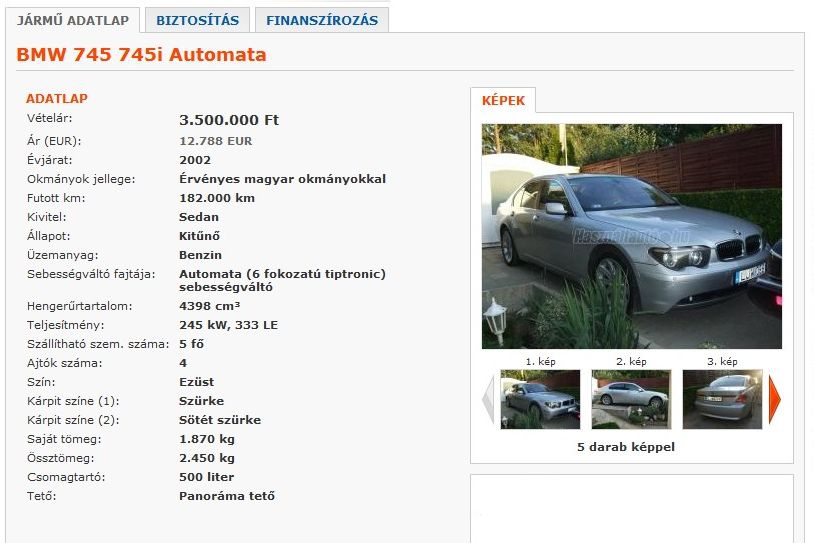Click the Adatlap section heading
814x543 pixels.
point(57,99)
